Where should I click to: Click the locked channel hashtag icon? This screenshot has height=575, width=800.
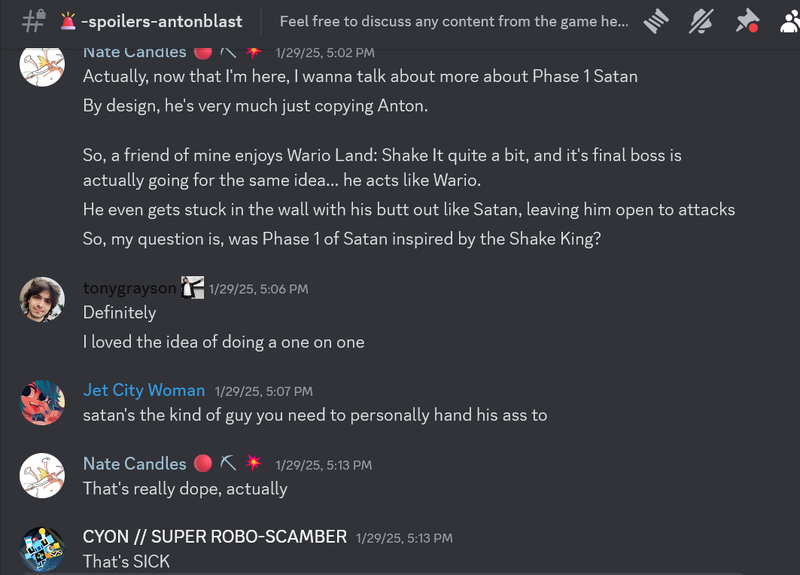[34, 21]
